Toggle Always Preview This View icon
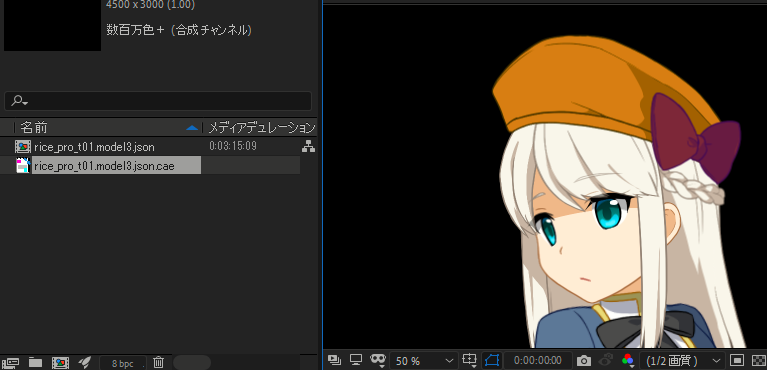This screenshot has width=767, height=370. (x=335, y=361)
